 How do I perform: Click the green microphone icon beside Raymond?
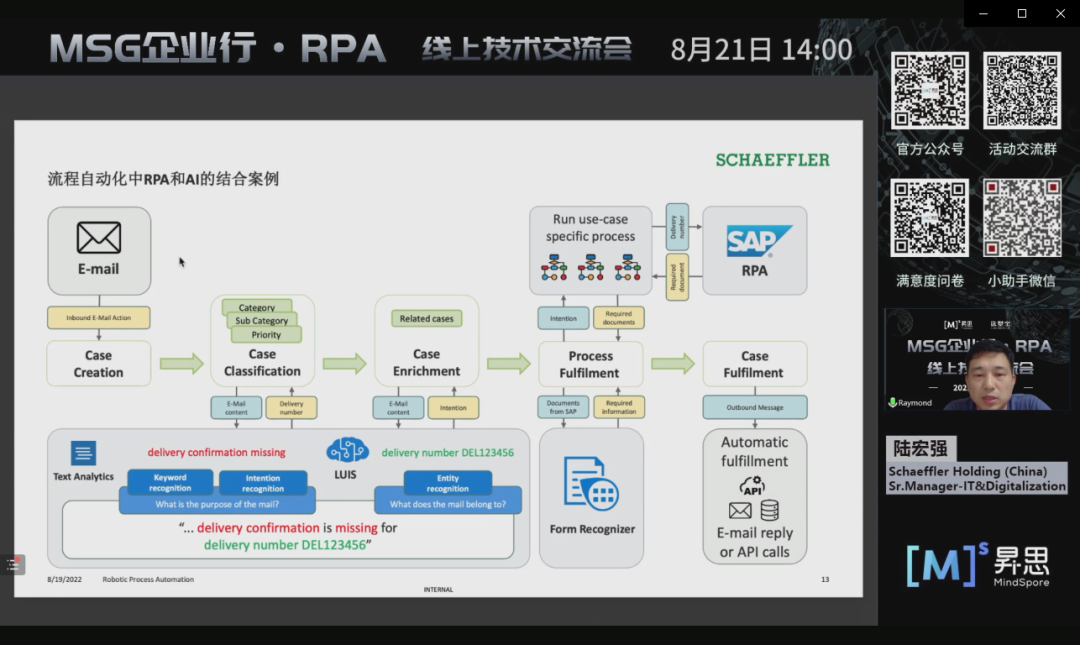click(x=892, y=403)
